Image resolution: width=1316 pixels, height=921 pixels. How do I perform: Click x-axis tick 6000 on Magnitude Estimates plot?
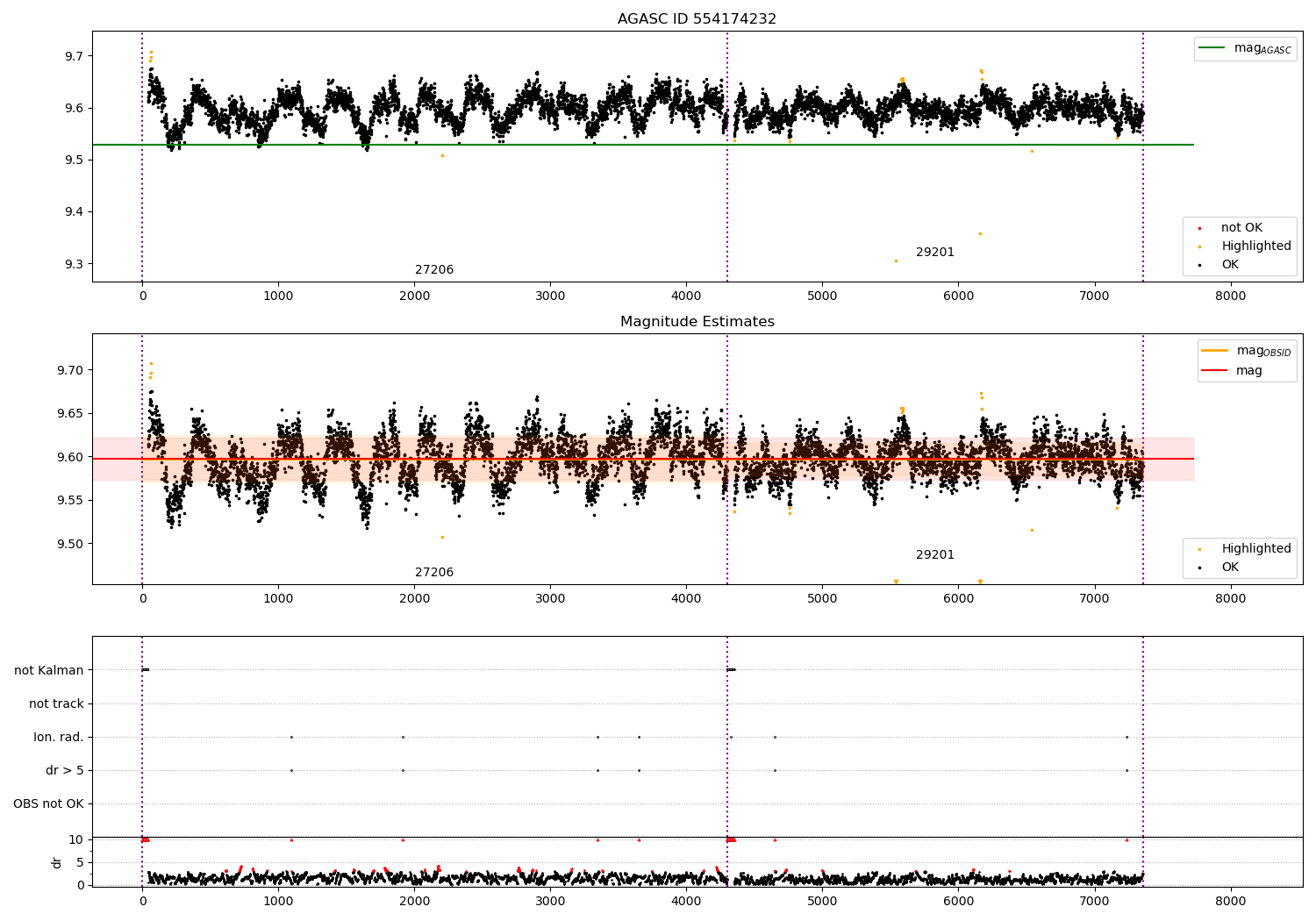tap(958, 599)
